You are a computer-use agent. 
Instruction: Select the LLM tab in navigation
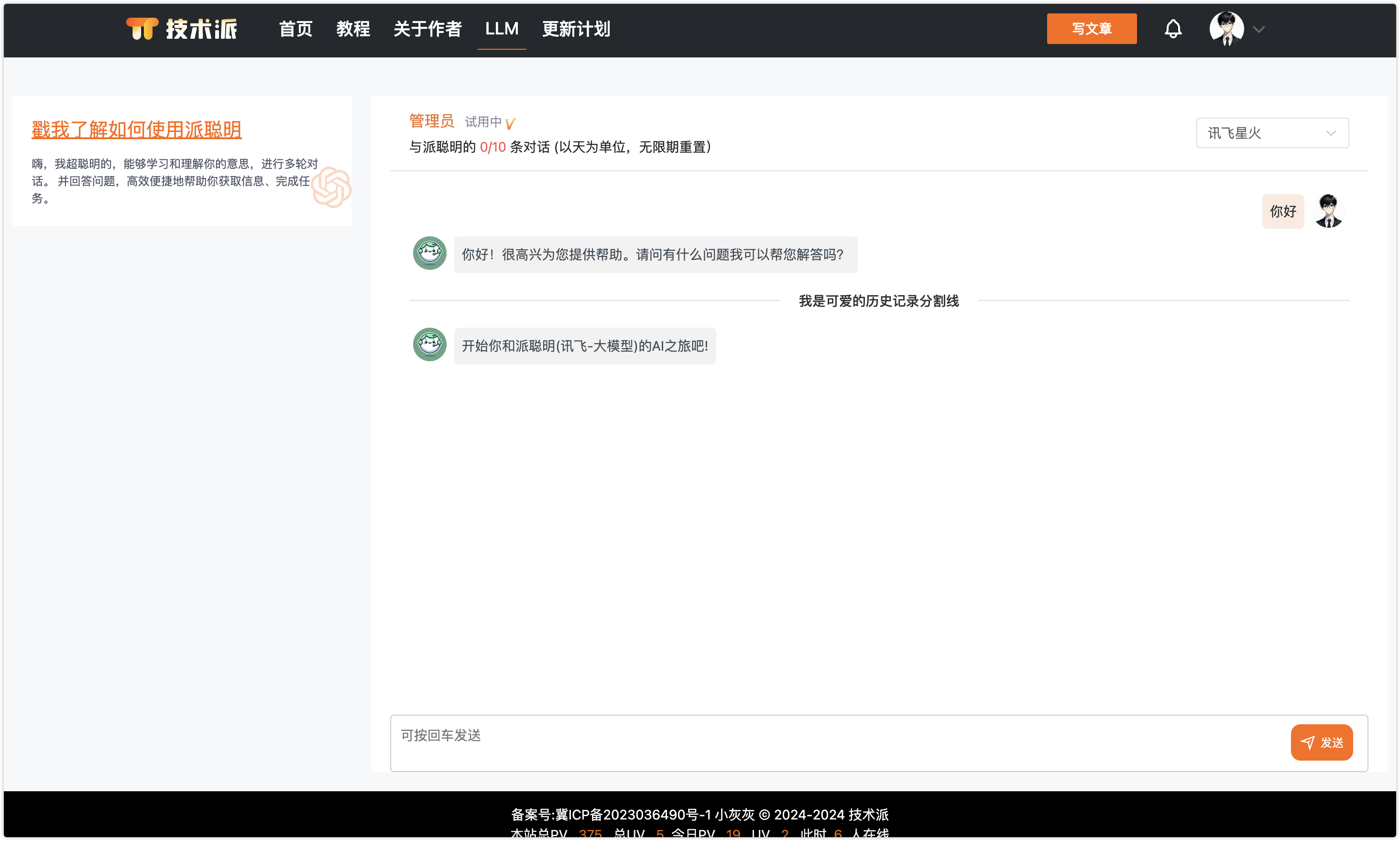coord(501,29)
